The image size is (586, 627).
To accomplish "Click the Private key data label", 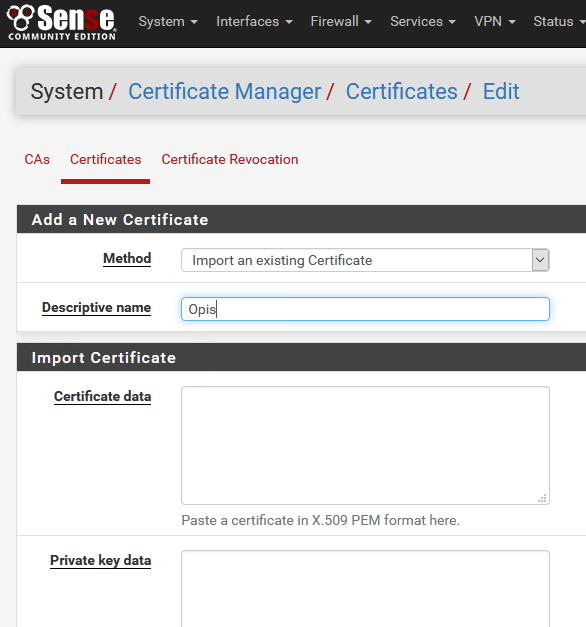I will click(x=100, y=561).
